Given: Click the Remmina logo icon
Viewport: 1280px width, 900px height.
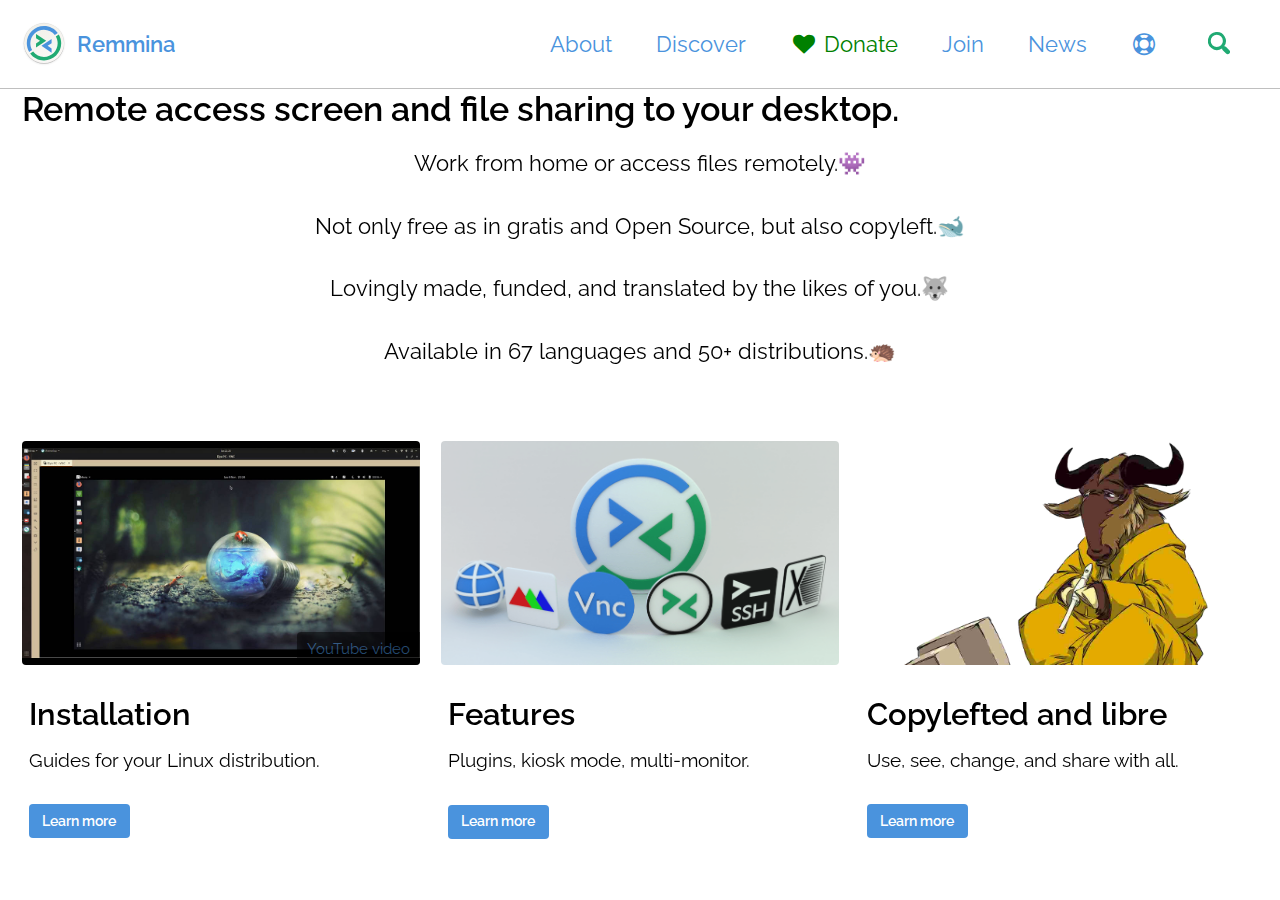Looking at the screenshot, I should click(x=44, y=44).
